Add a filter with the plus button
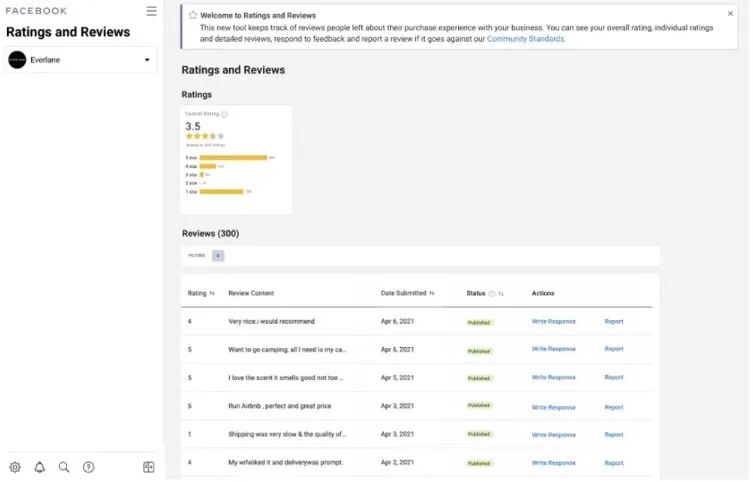This screenshot has width=753, height=482. tap(218, 256)
